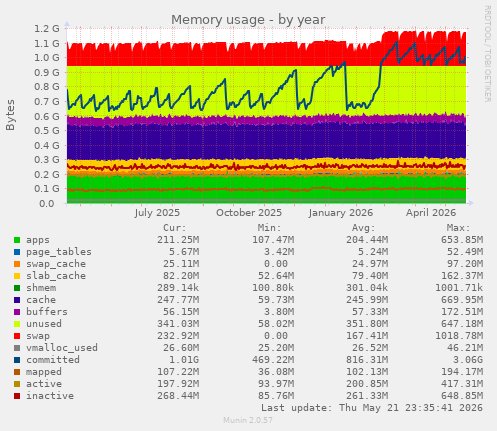Select the mapped legend label
497x431 pixels.
tap(44, 372)
